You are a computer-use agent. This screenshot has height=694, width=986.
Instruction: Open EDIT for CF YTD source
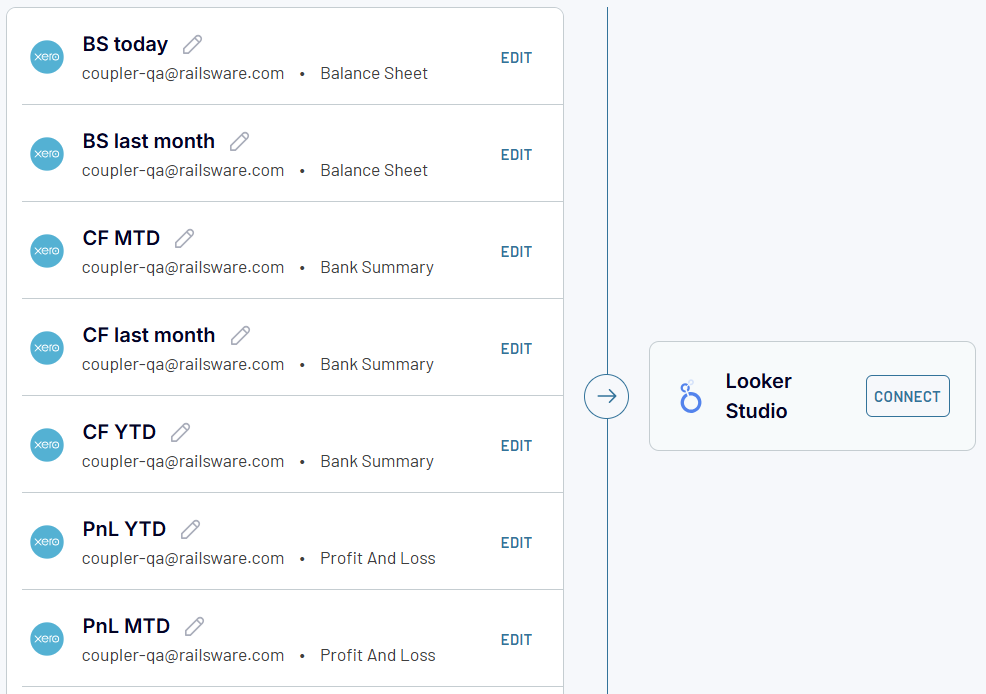tap(516, 446)
